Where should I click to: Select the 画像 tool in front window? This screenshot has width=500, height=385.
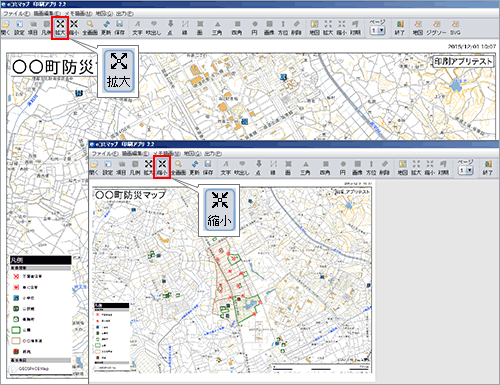[358, 168]
